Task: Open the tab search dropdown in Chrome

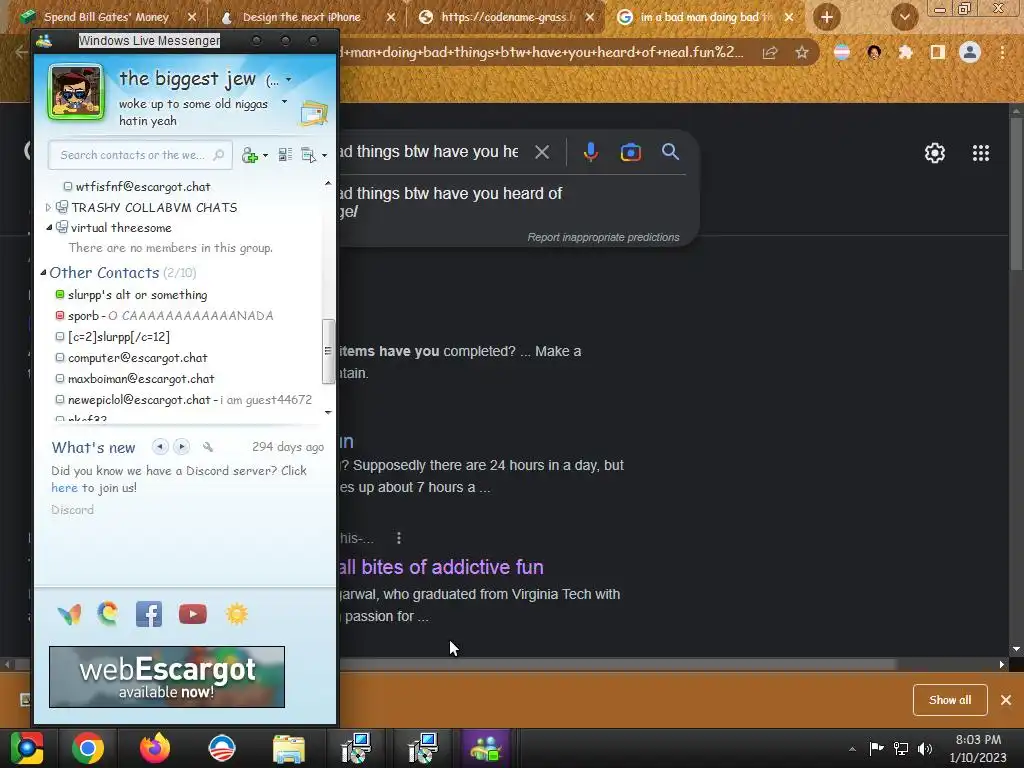Action: (x=904, y=17)
